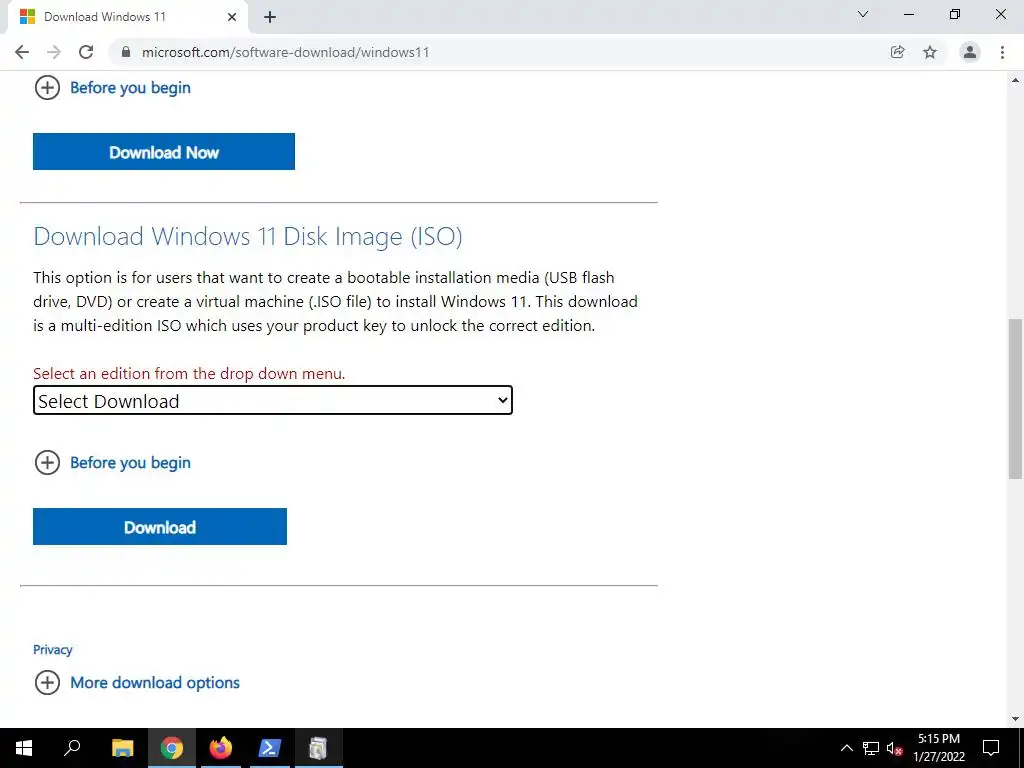Open the installer app in the taskbar

[x=319, y=748]
